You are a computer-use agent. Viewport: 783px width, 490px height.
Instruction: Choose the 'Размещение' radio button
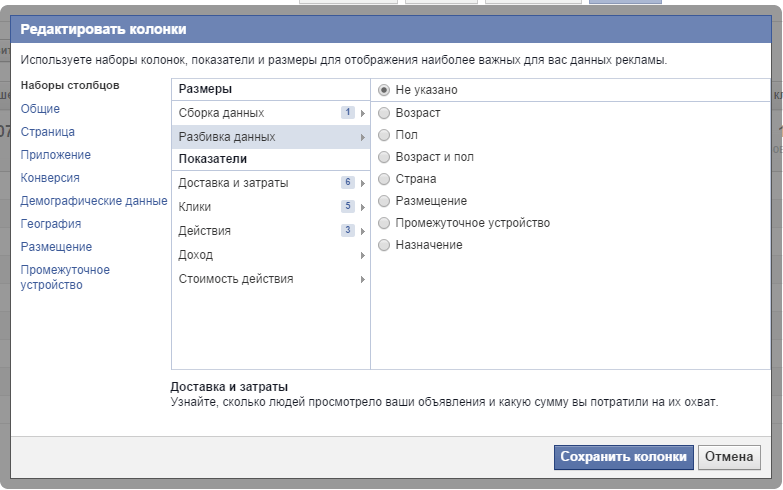(384, 201)
